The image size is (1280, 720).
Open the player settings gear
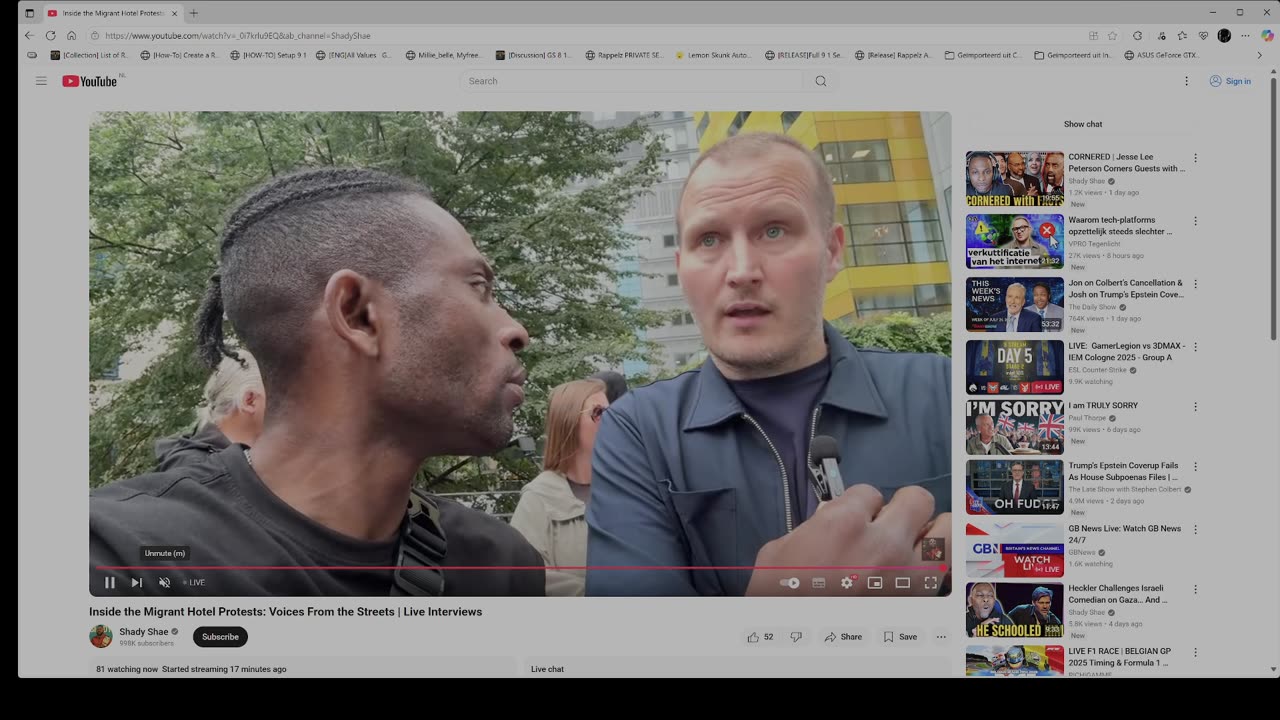click(847, 583)
